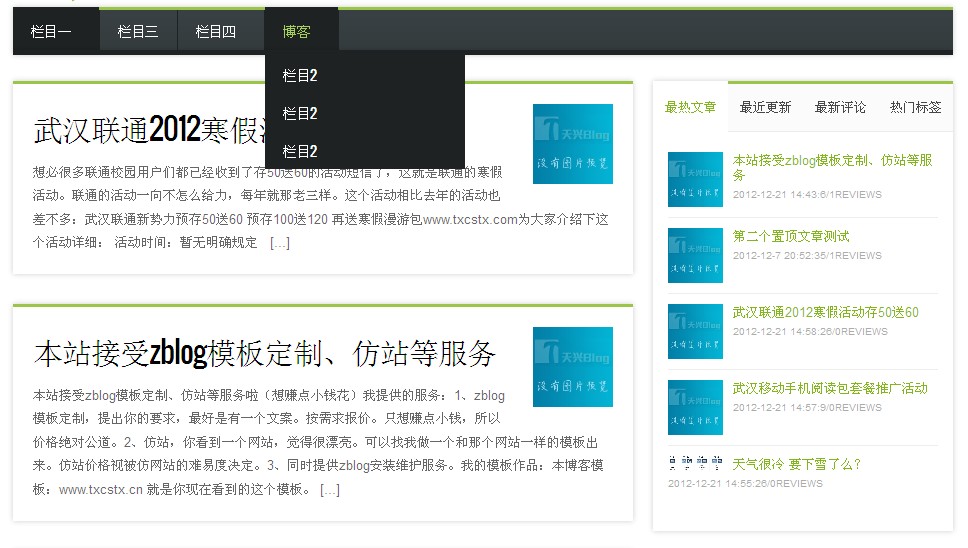This screenshot has height=548, width=968.
Task: Open sidebar link 武汉移动手机阅读包套餐推广活动
Action: 830,388
